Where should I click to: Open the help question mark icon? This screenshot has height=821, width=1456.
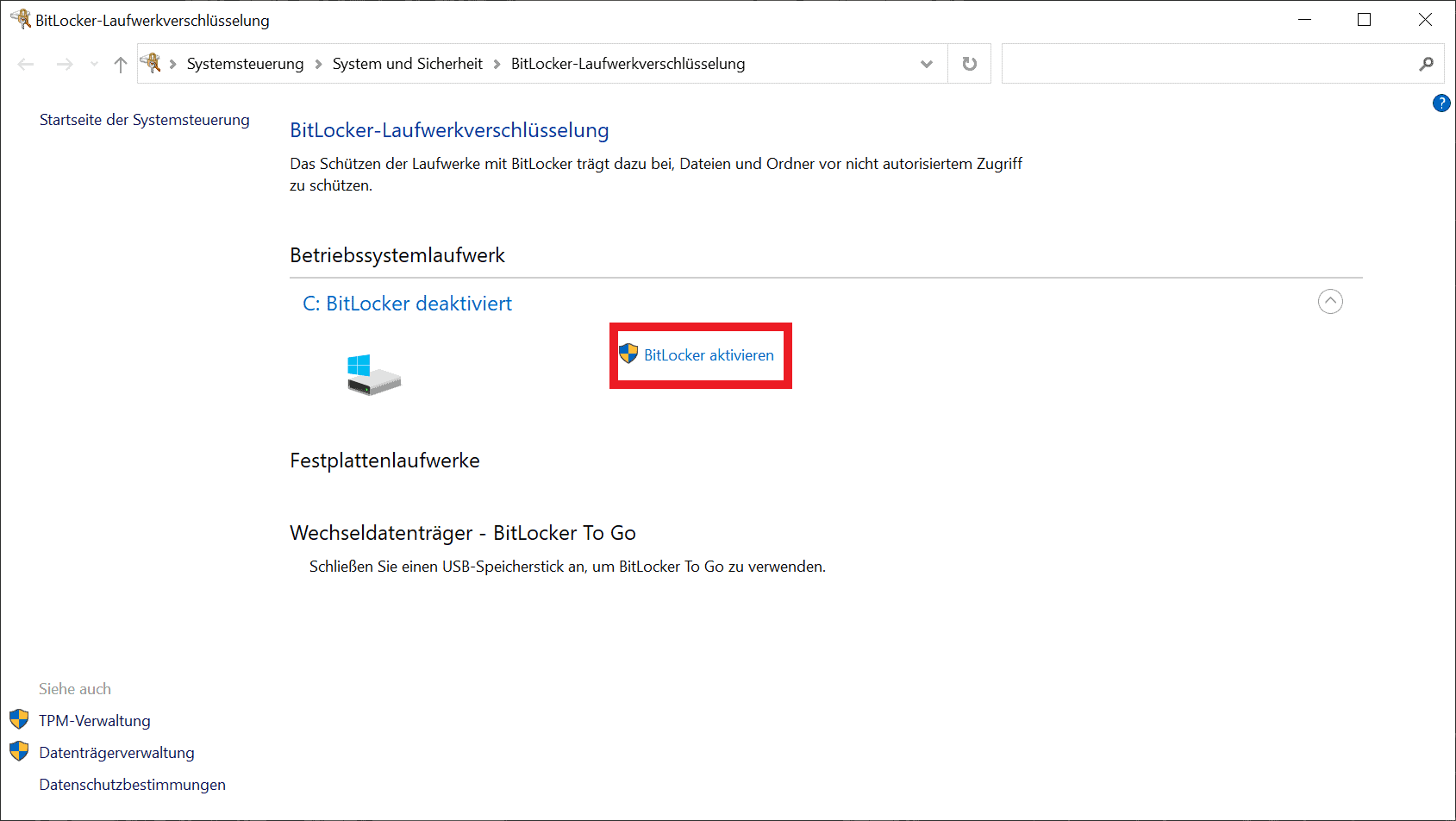click(x=1441, y=103)
